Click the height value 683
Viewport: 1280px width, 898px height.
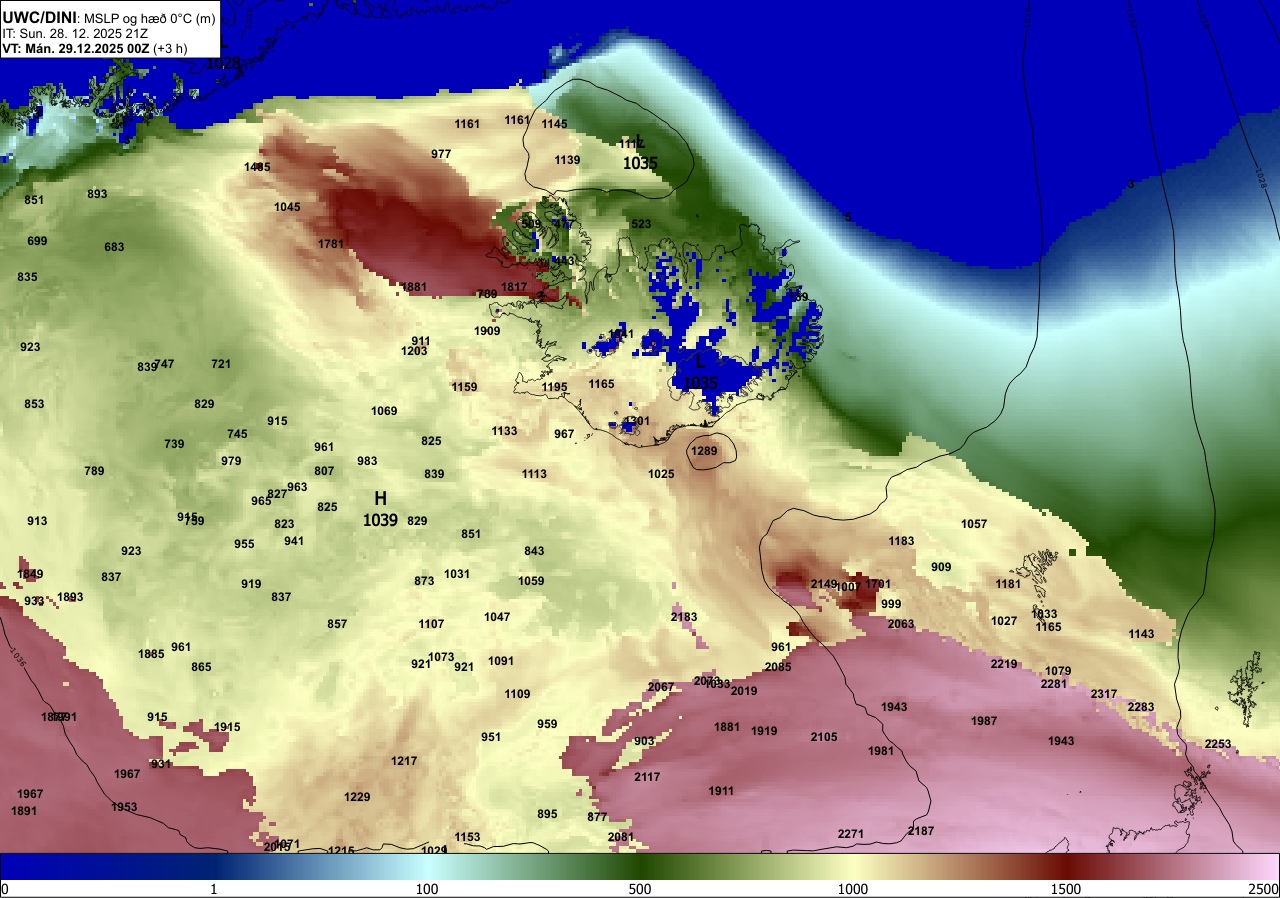tap(114, 247)
